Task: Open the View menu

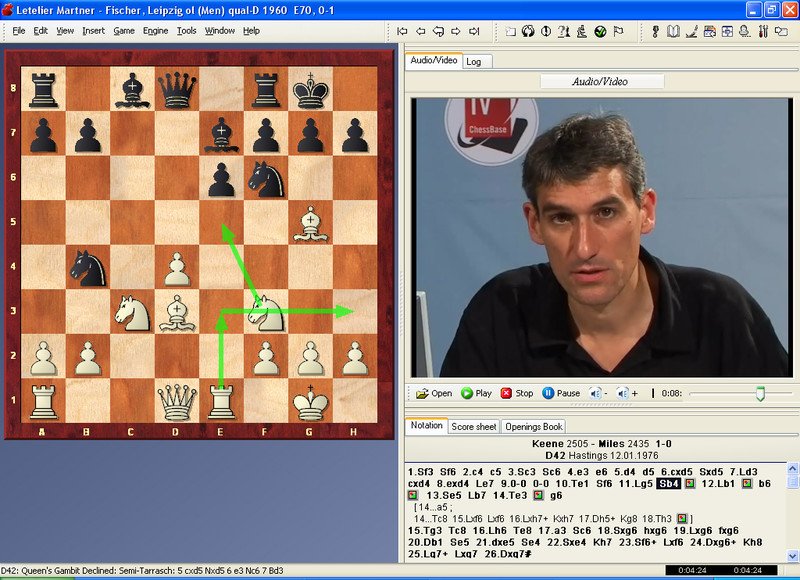Action: click(x=65, y=31)
